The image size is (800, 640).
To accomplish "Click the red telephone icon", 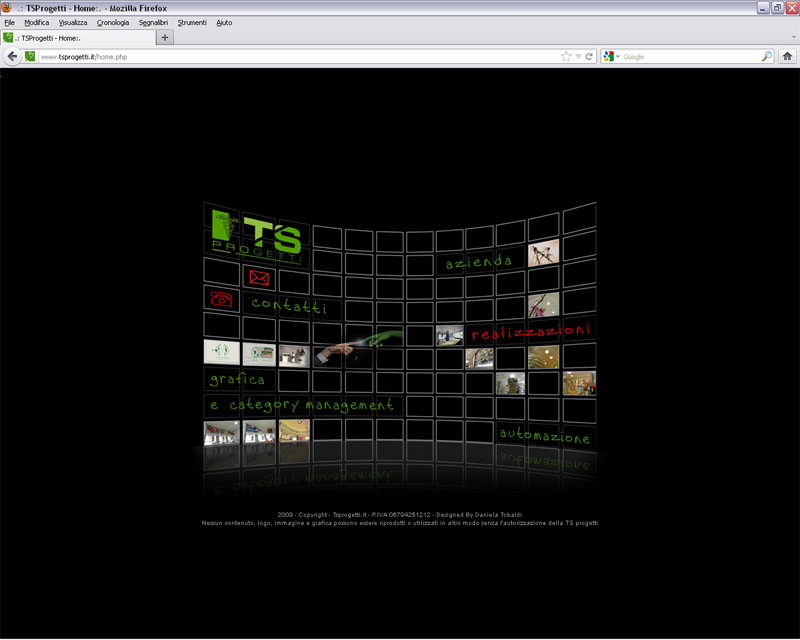I will click(221, 298).
